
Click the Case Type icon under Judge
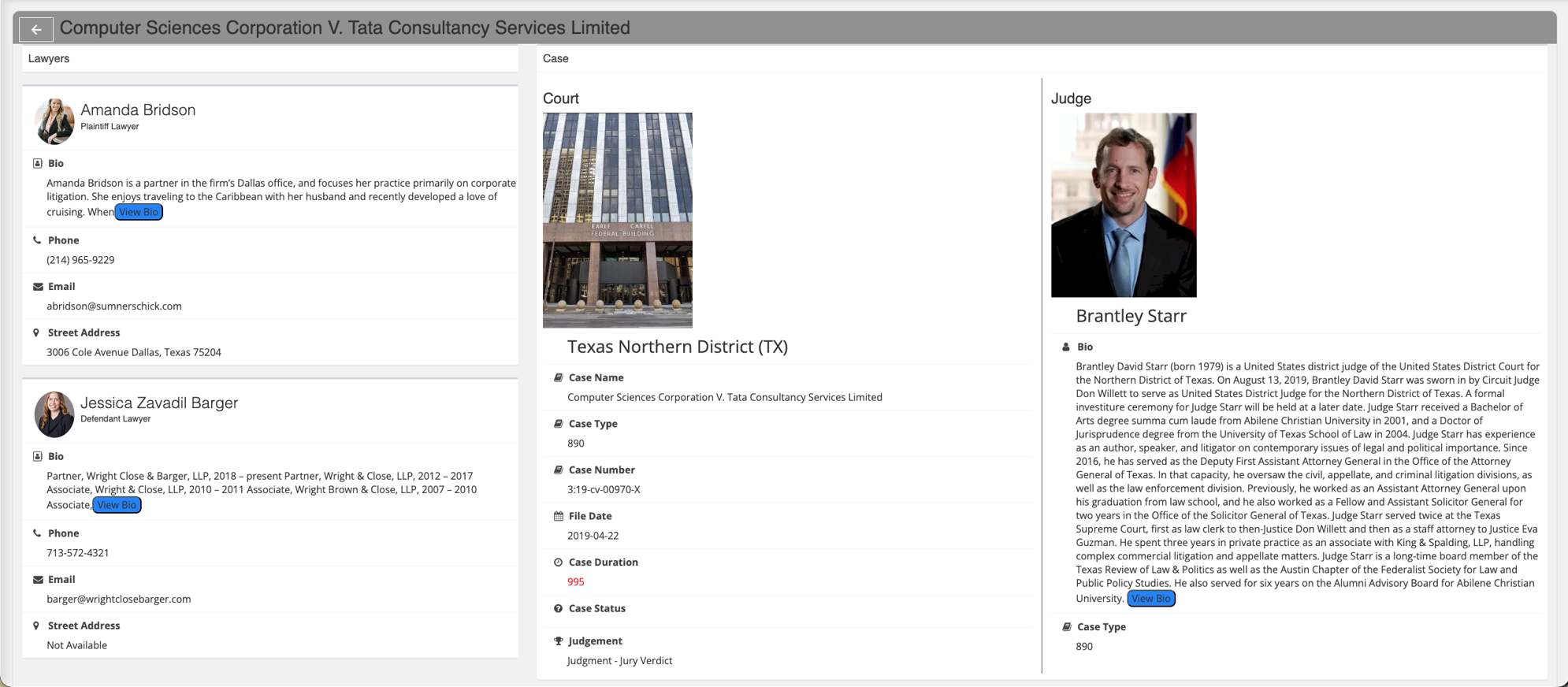(1067, 627)
